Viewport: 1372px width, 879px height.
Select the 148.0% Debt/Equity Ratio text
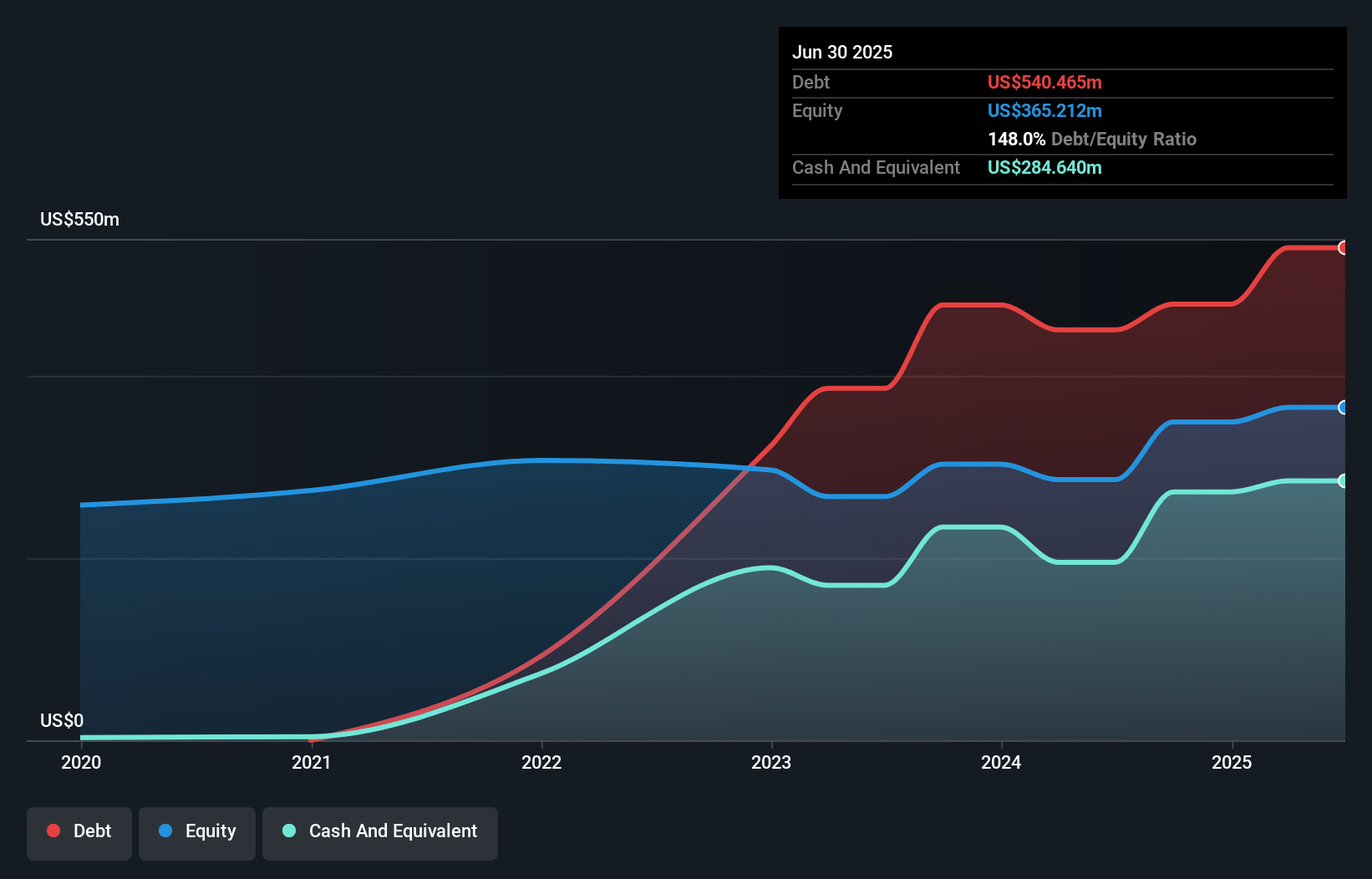click(x=1091, y=139)
